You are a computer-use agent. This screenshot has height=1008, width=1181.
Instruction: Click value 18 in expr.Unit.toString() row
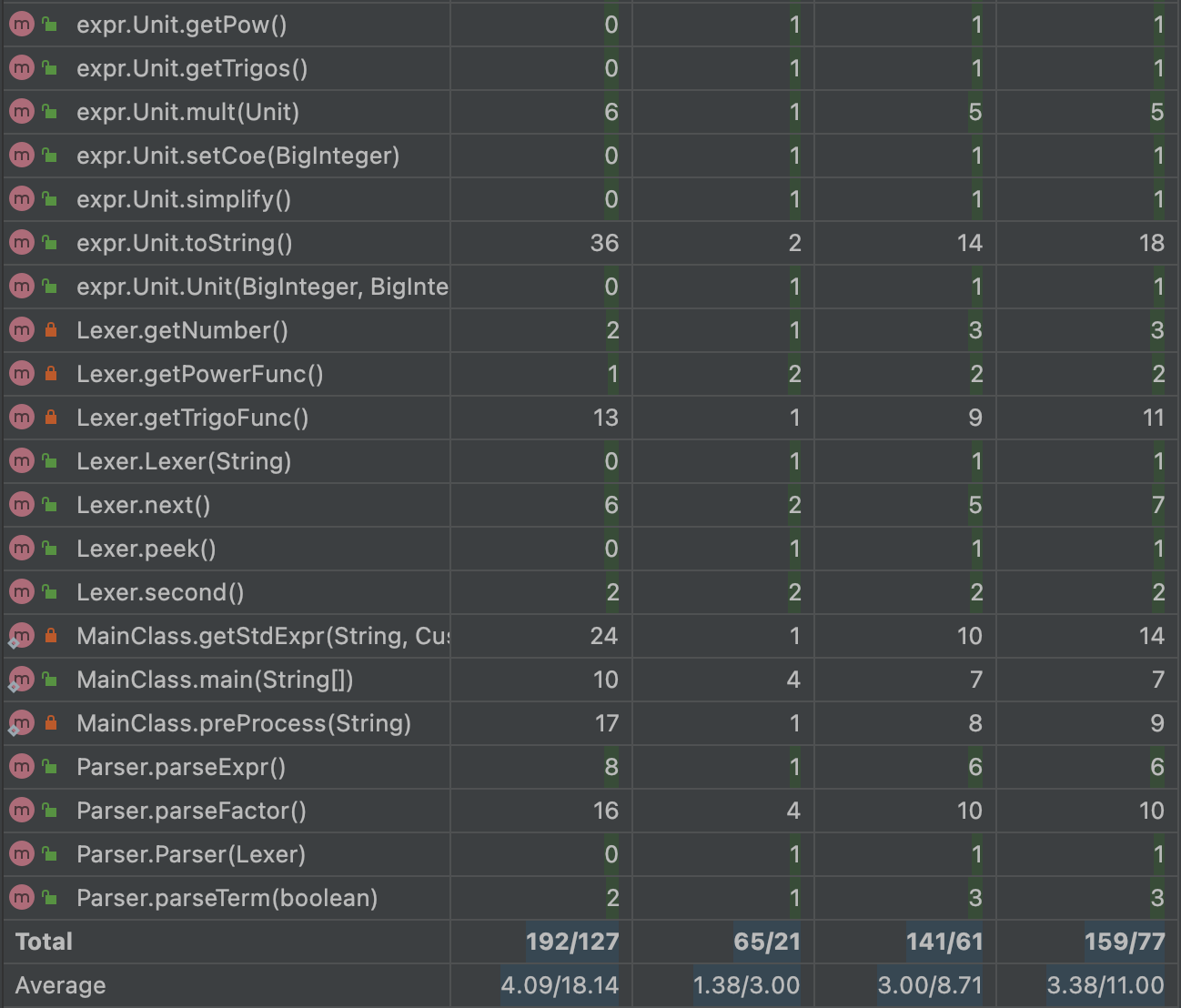(1151, 243)
